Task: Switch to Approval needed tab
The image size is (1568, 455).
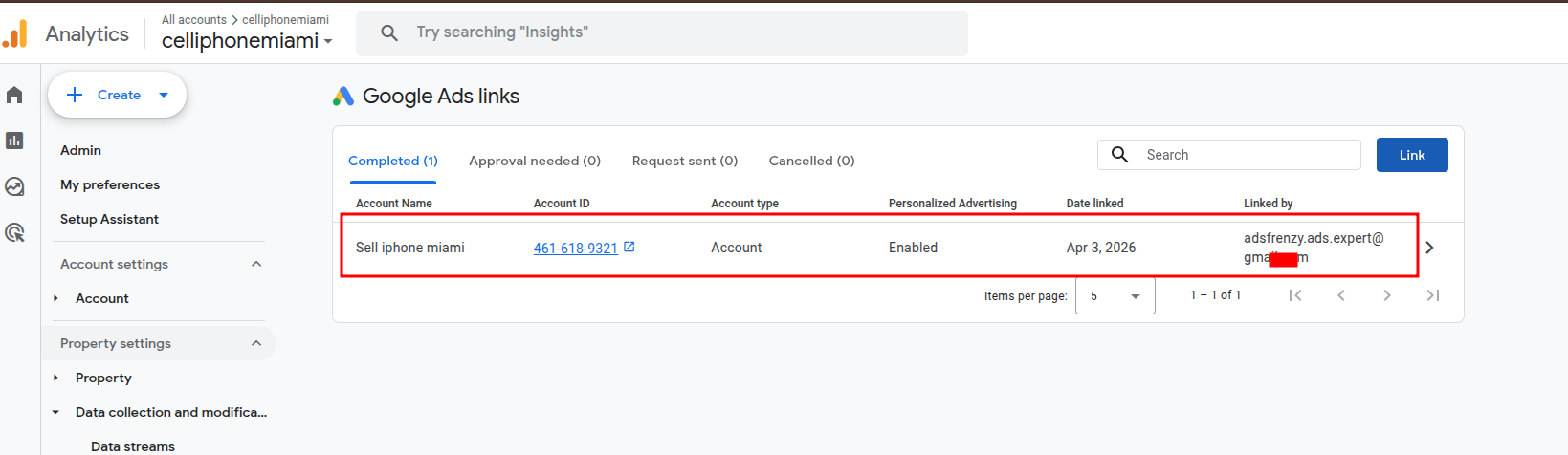Action: [x=535, y=161]
